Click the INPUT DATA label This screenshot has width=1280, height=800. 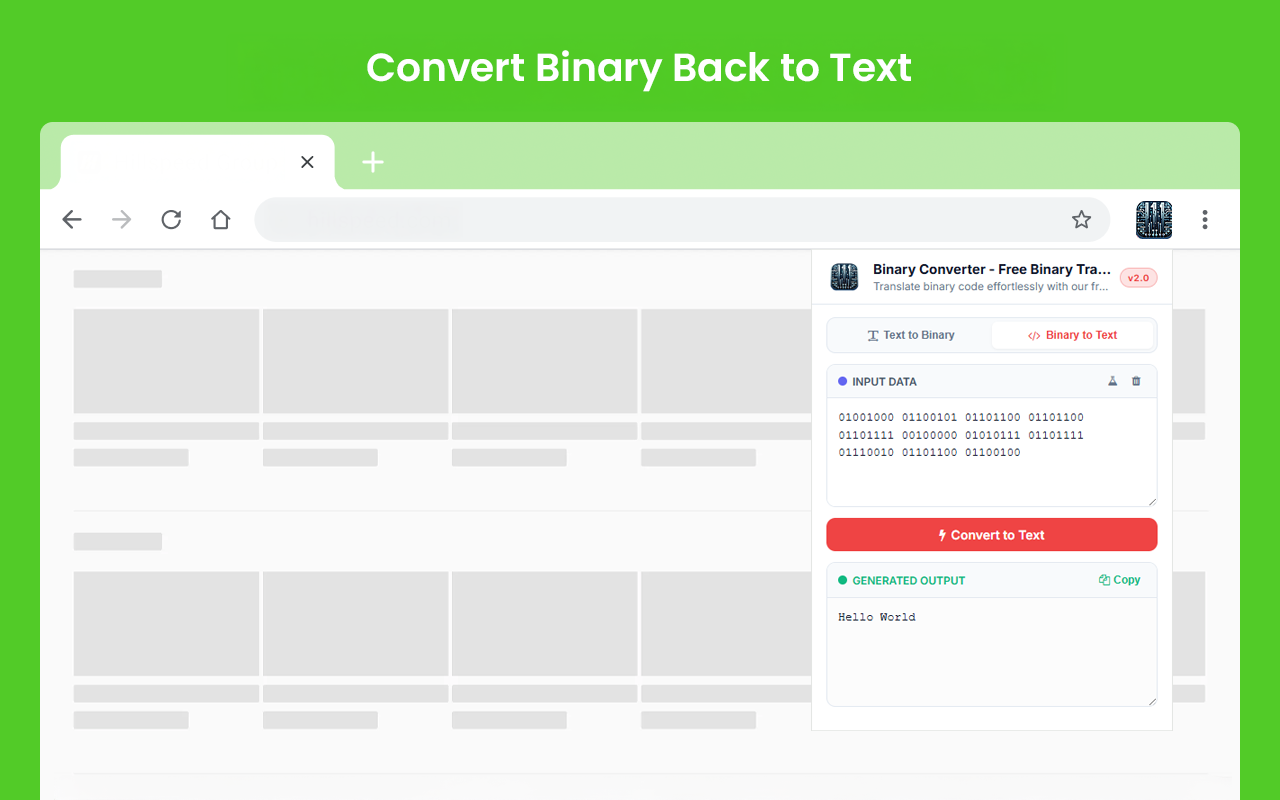point(884,382)
